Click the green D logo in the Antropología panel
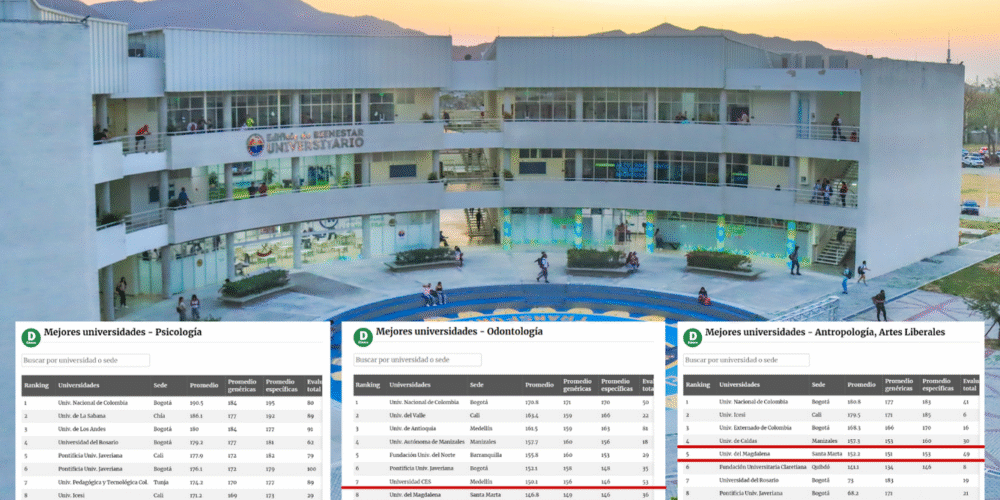This screenshot has height=500, width=1000. tap(692, 338)
